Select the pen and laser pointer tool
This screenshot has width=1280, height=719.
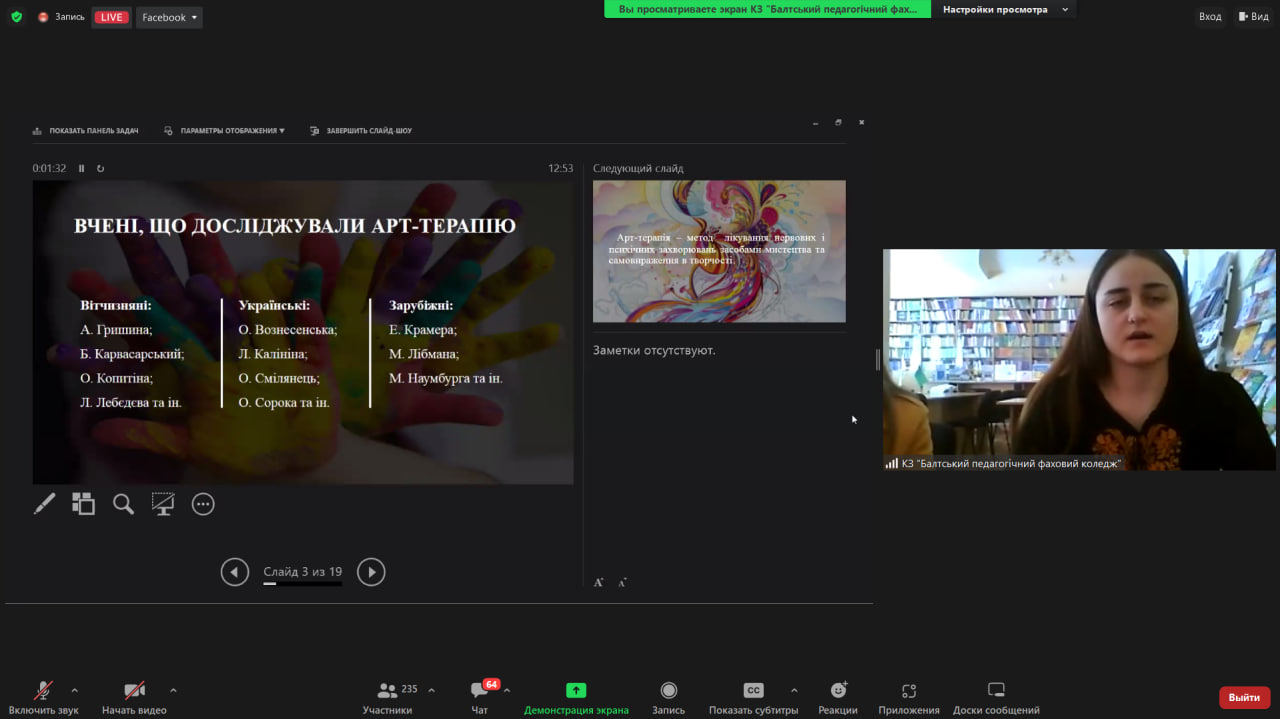[44, 504]
